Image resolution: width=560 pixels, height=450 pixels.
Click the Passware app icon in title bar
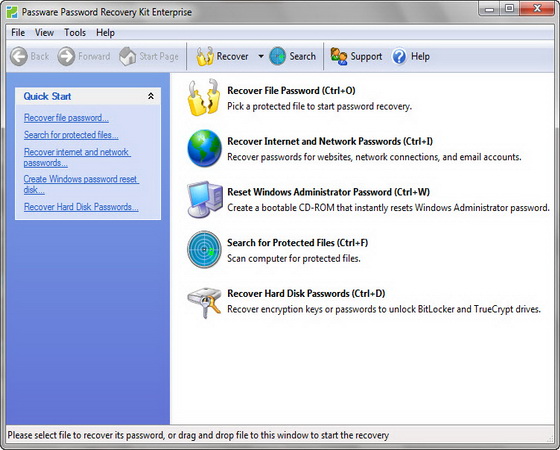click(12, 12)
